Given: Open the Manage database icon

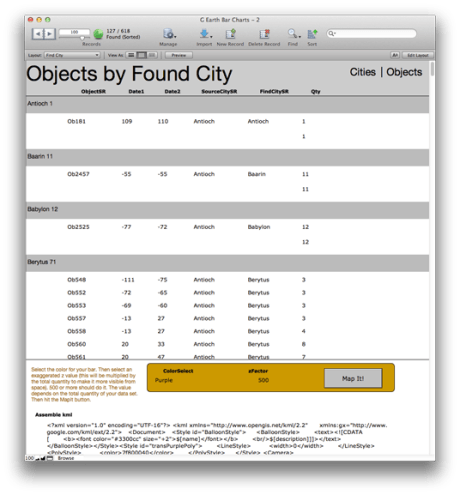Looking at the screenshot, I should pos(169,34).
